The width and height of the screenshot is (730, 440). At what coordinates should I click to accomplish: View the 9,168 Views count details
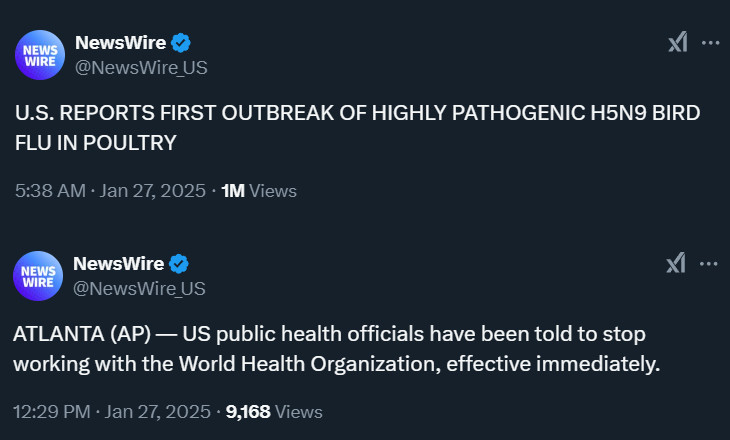[x=274, y=412]
